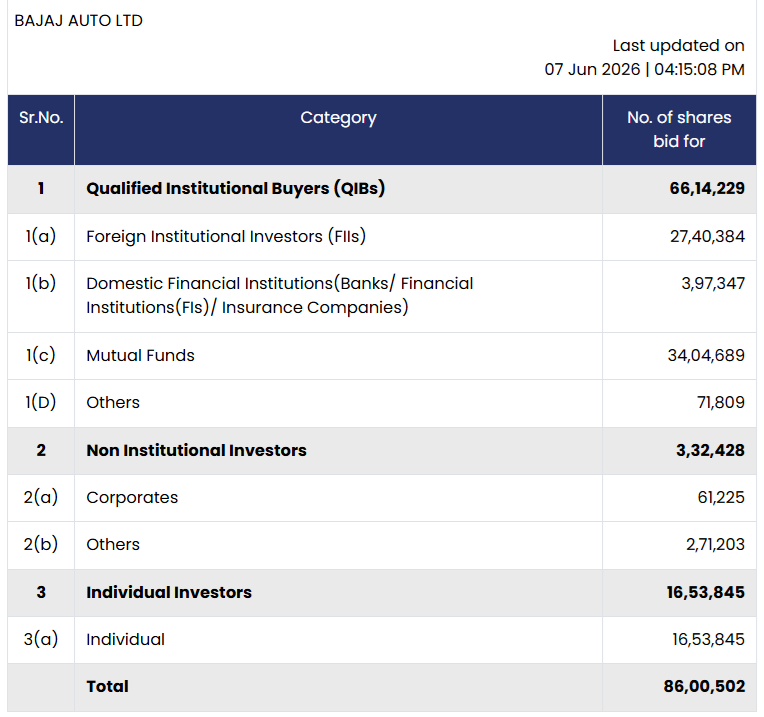This screenshot has width=764, height=717.
Task: Click the 16,53,845 value in row 3(a)
Action: pos(708,639)
